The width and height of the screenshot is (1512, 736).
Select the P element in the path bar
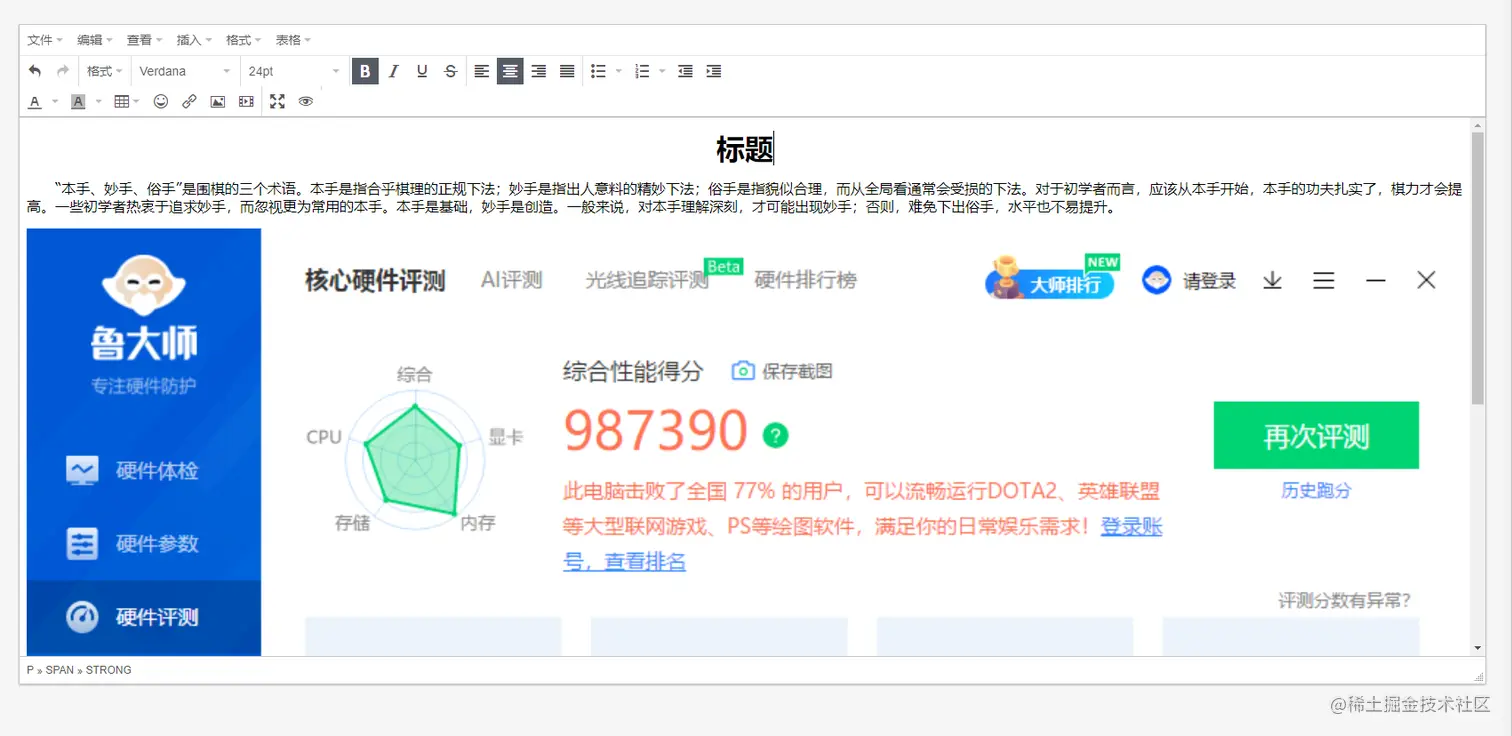click(x=30, y=670)
